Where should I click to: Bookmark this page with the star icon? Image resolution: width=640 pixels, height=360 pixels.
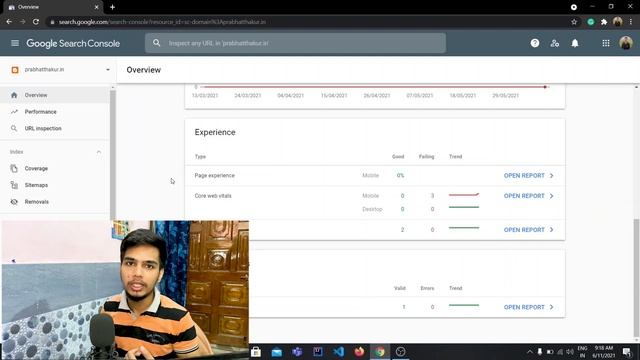pyautogui.click(x=574, y=22)
